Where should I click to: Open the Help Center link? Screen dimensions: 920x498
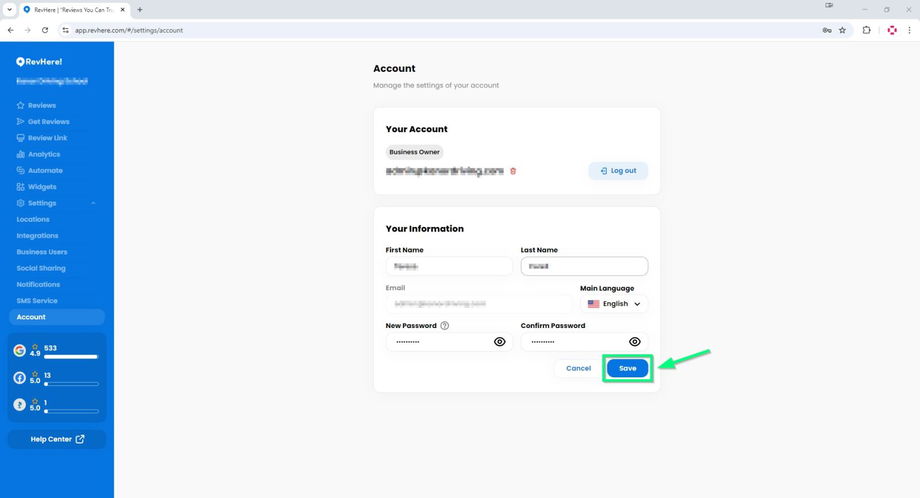click(57, 439)
